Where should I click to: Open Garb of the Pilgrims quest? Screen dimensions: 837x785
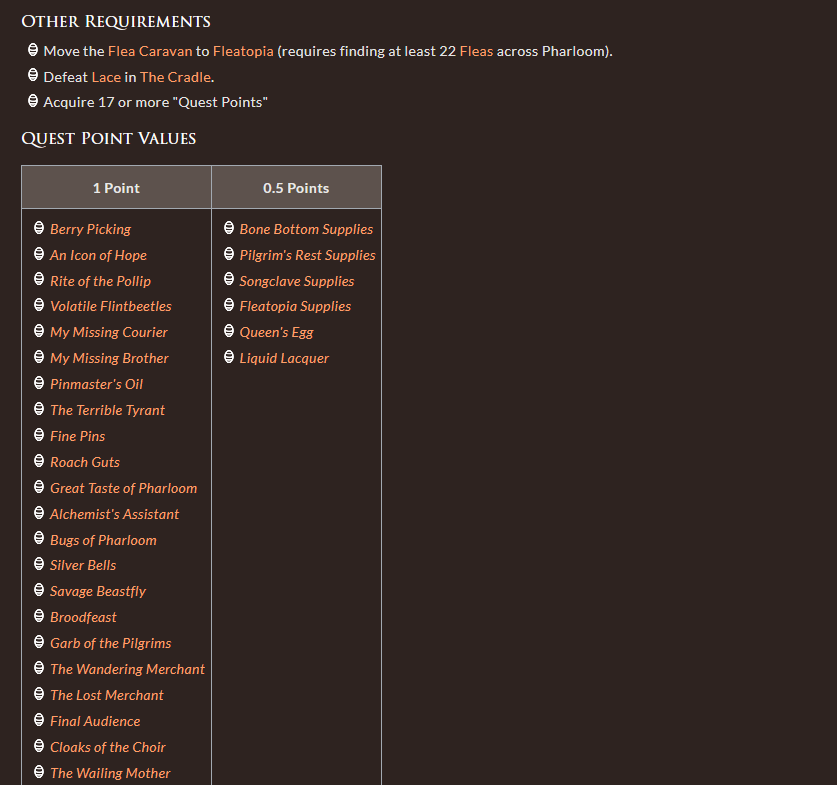(x=110, y=643)
